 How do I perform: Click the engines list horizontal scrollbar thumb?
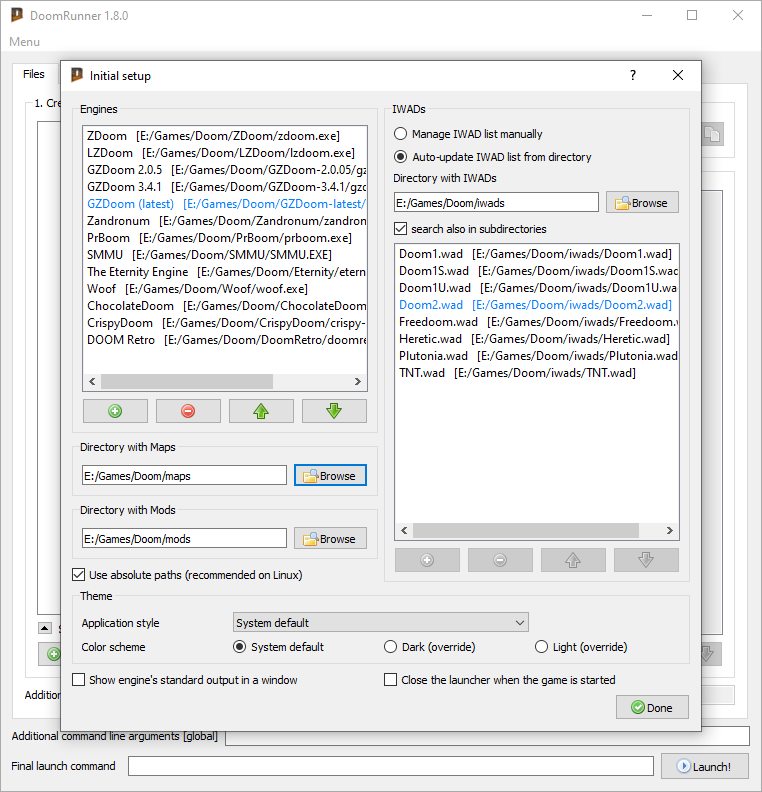(187, 381)
